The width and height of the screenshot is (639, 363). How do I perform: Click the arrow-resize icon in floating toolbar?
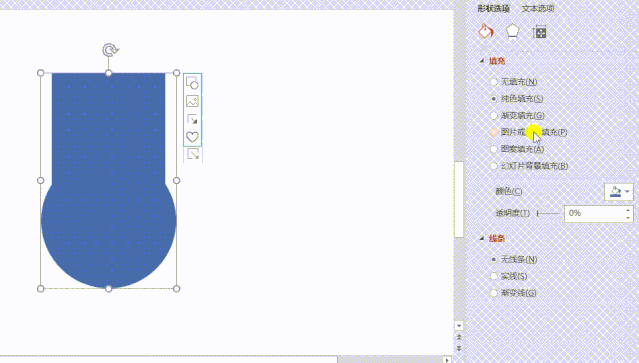coord(192,119)
